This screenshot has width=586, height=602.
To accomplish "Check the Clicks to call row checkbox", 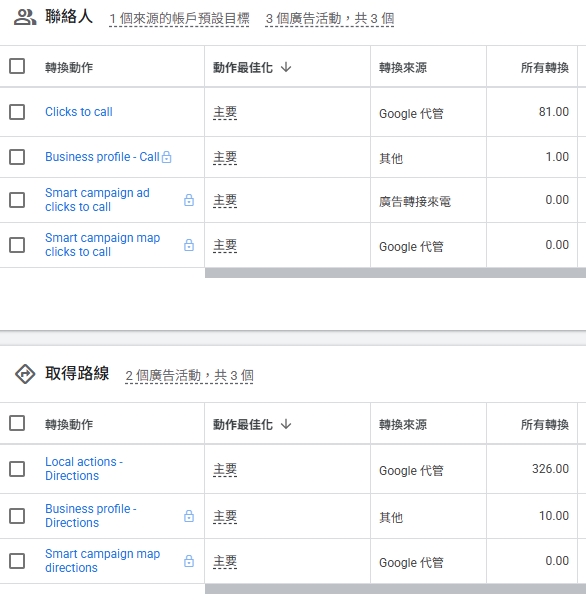I will click(x=17, y=112).
